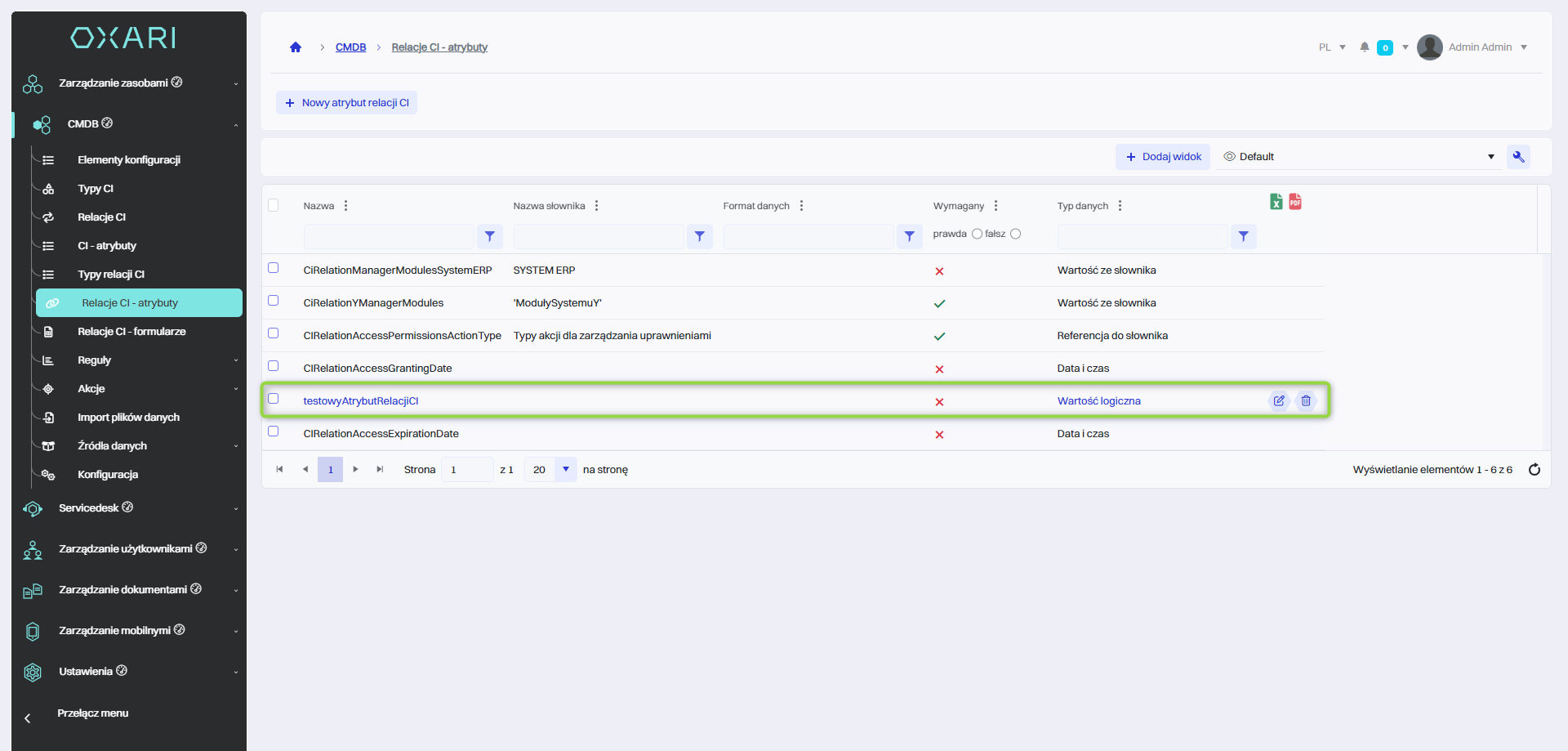
Task: Select the 'prawda' radio button
Action: (977, 234)
